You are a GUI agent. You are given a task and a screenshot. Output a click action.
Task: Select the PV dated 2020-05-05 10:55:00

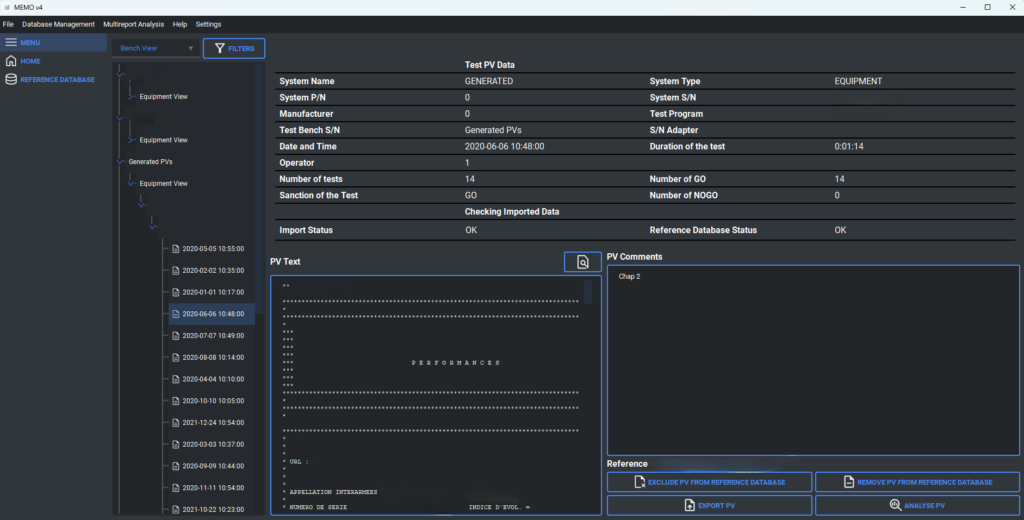(x=212, y=249)
